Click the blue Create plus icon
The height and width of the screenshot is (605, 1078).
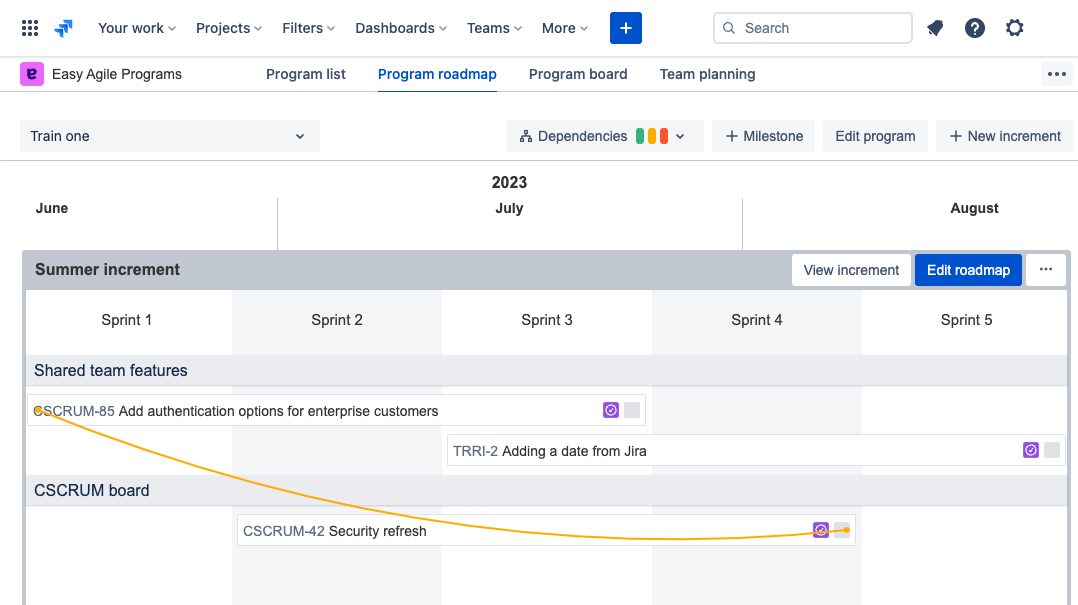[626, 28]
